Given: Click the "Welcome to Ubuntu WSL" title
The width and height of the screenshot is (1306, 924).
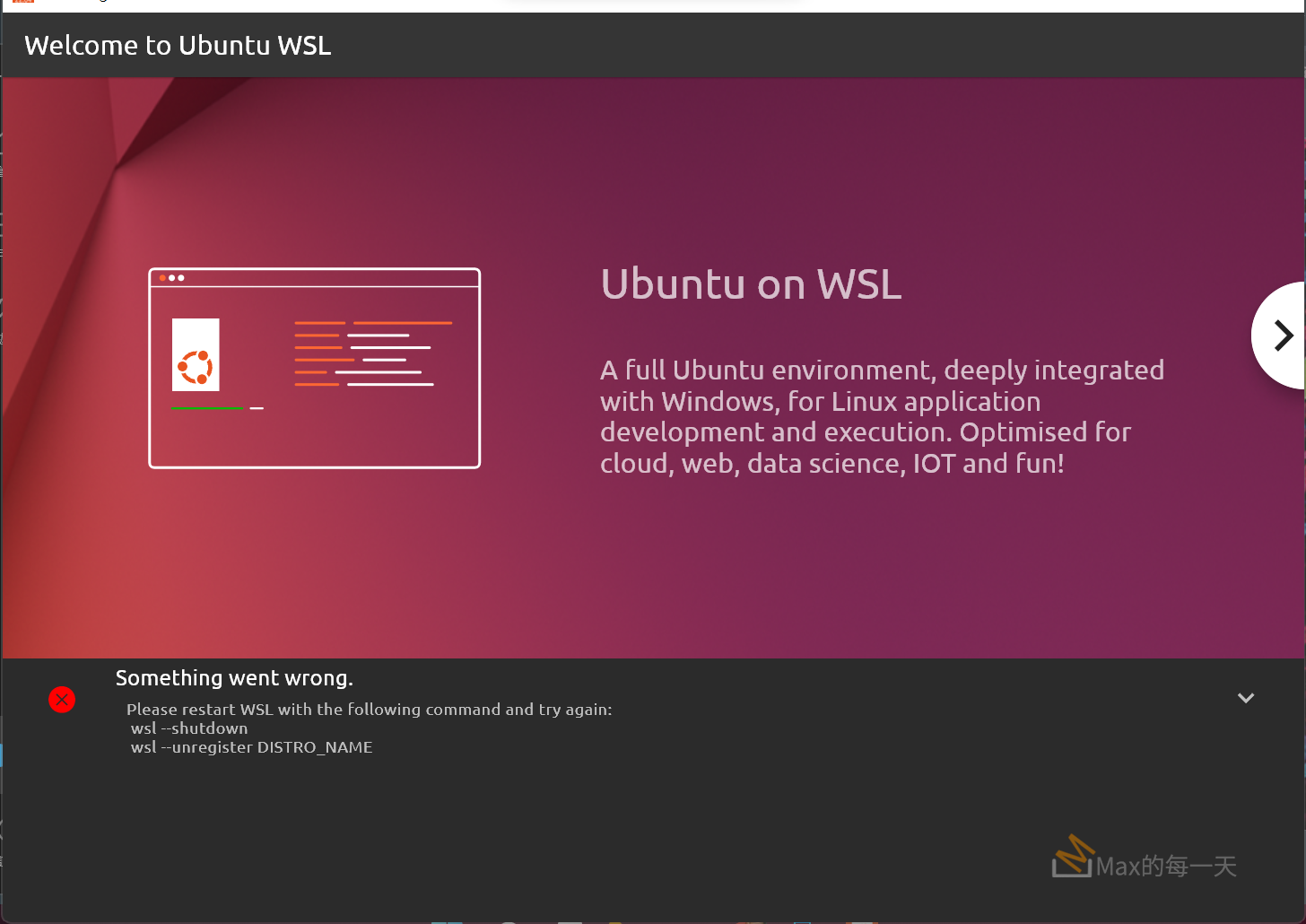Looking at the screenshot, I should [x=178, y=46].
